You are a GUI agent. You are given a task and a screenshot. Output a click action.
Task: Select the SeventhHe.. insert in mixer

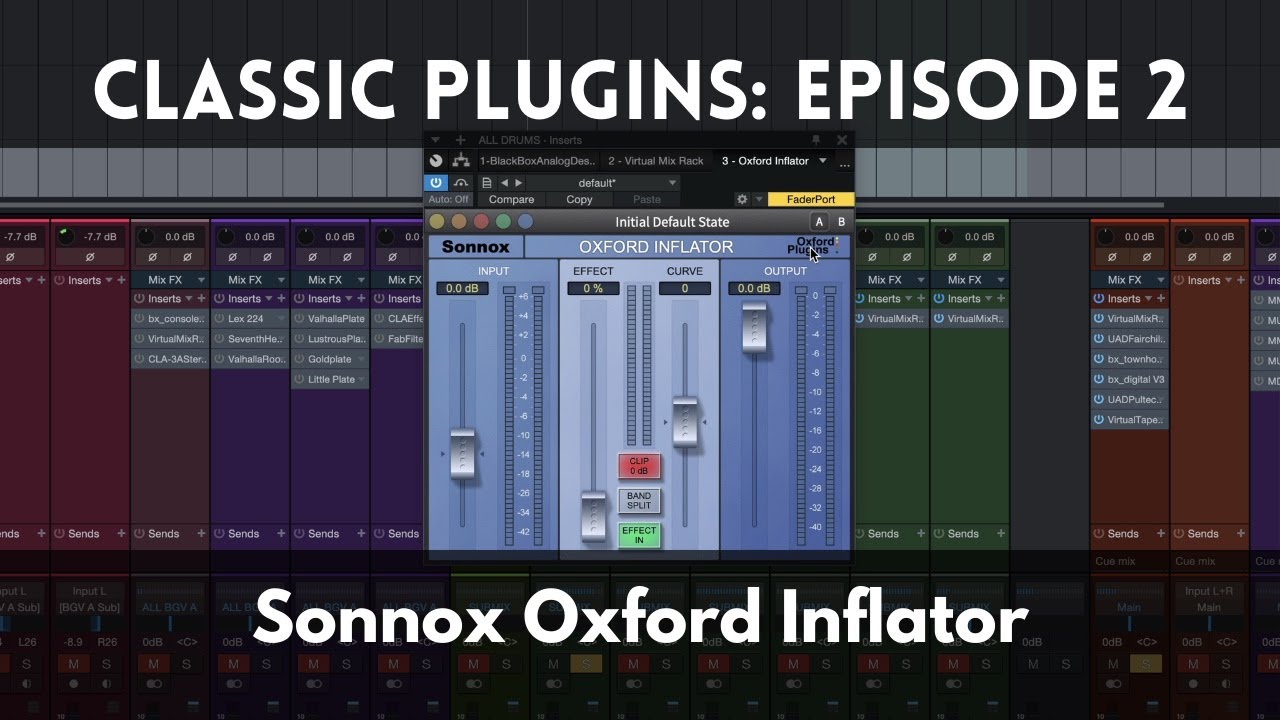(250, 339)
